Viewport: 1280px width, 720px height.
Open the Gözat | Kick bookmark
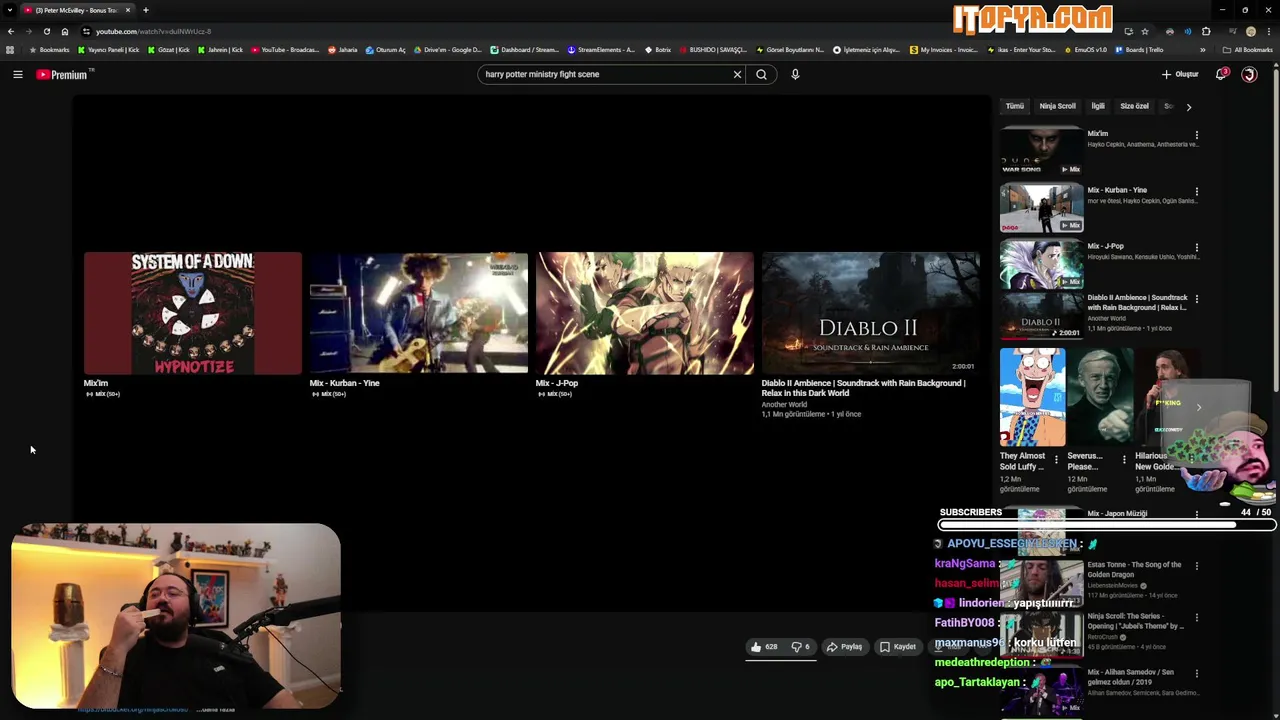(x=169, y=50)
